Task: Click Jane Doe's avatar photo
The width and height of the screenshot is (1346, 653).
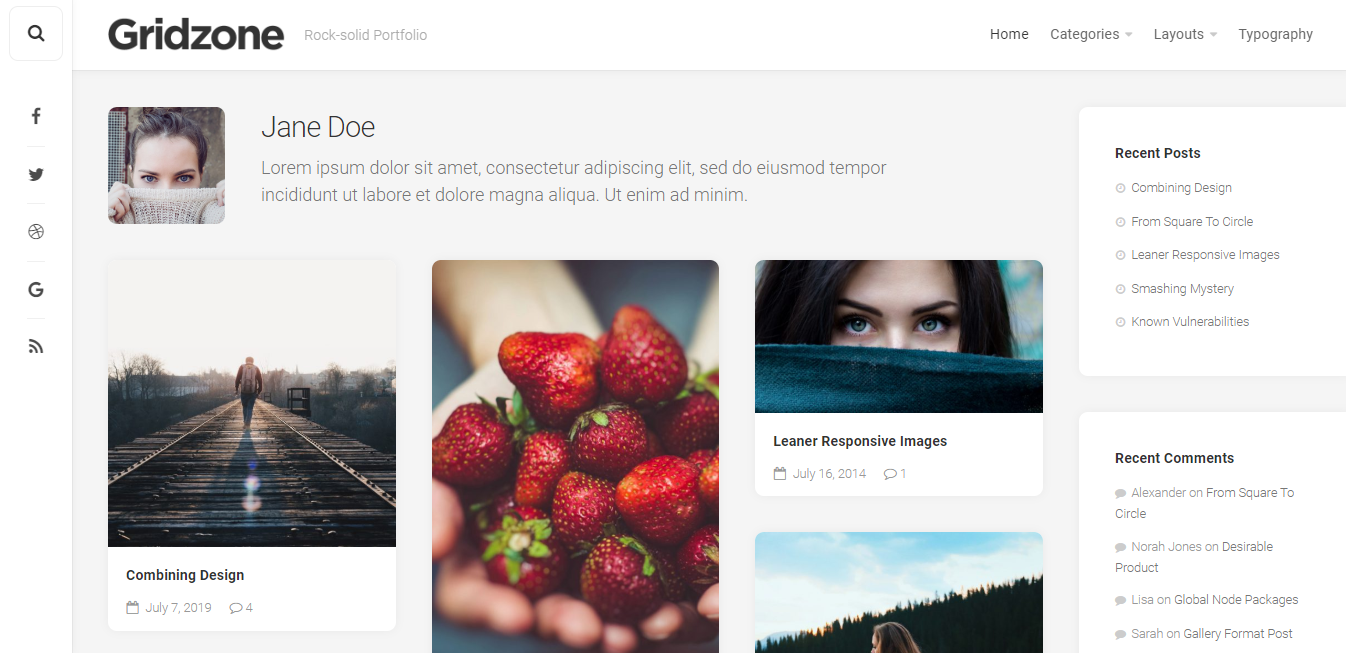Action: click(166, 165)
